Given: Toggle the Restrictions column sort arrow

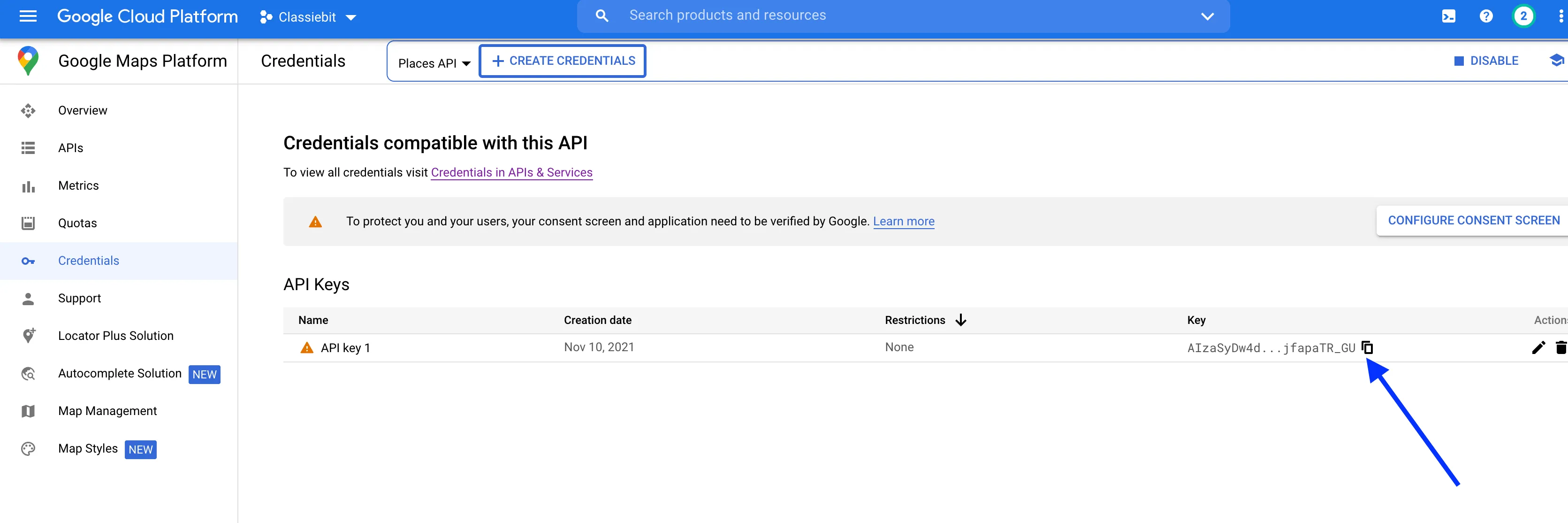Looking at the screenshot, I should [960, 320].
